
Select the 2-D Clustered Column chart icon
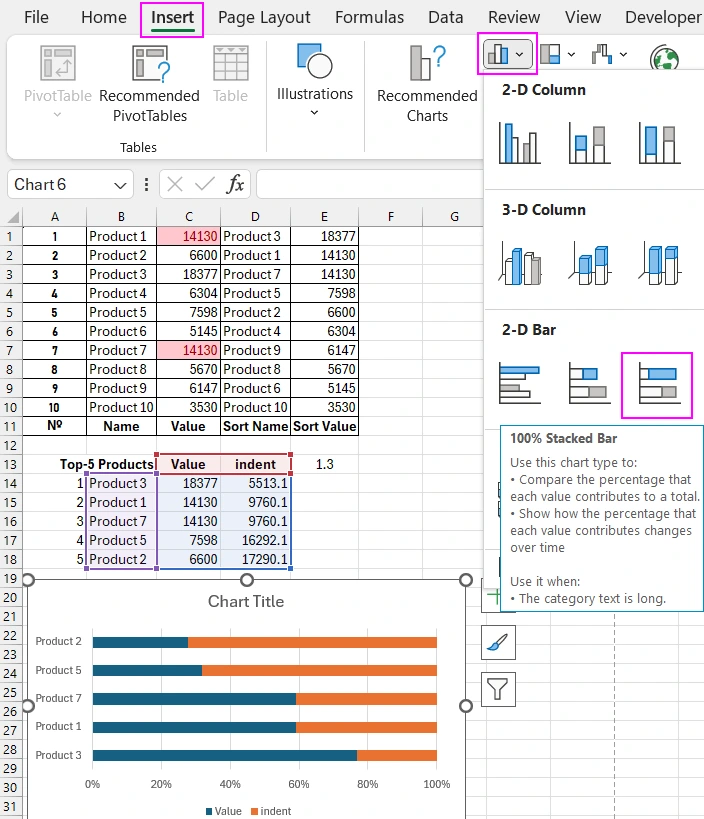[x=519, y=143]
